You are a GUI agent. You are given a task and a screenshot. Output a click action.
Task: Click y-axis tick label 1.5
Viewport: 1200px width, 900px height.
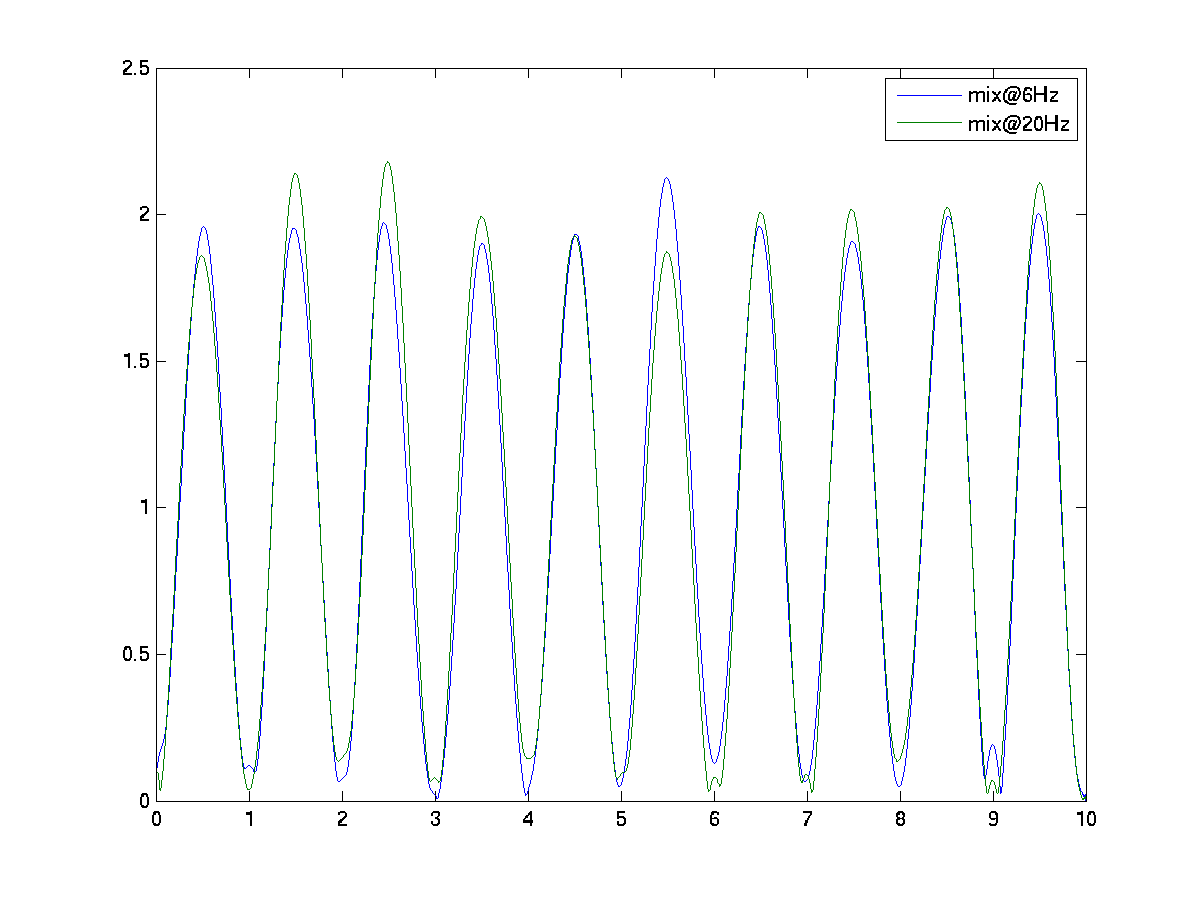click(x=137, y=361)
